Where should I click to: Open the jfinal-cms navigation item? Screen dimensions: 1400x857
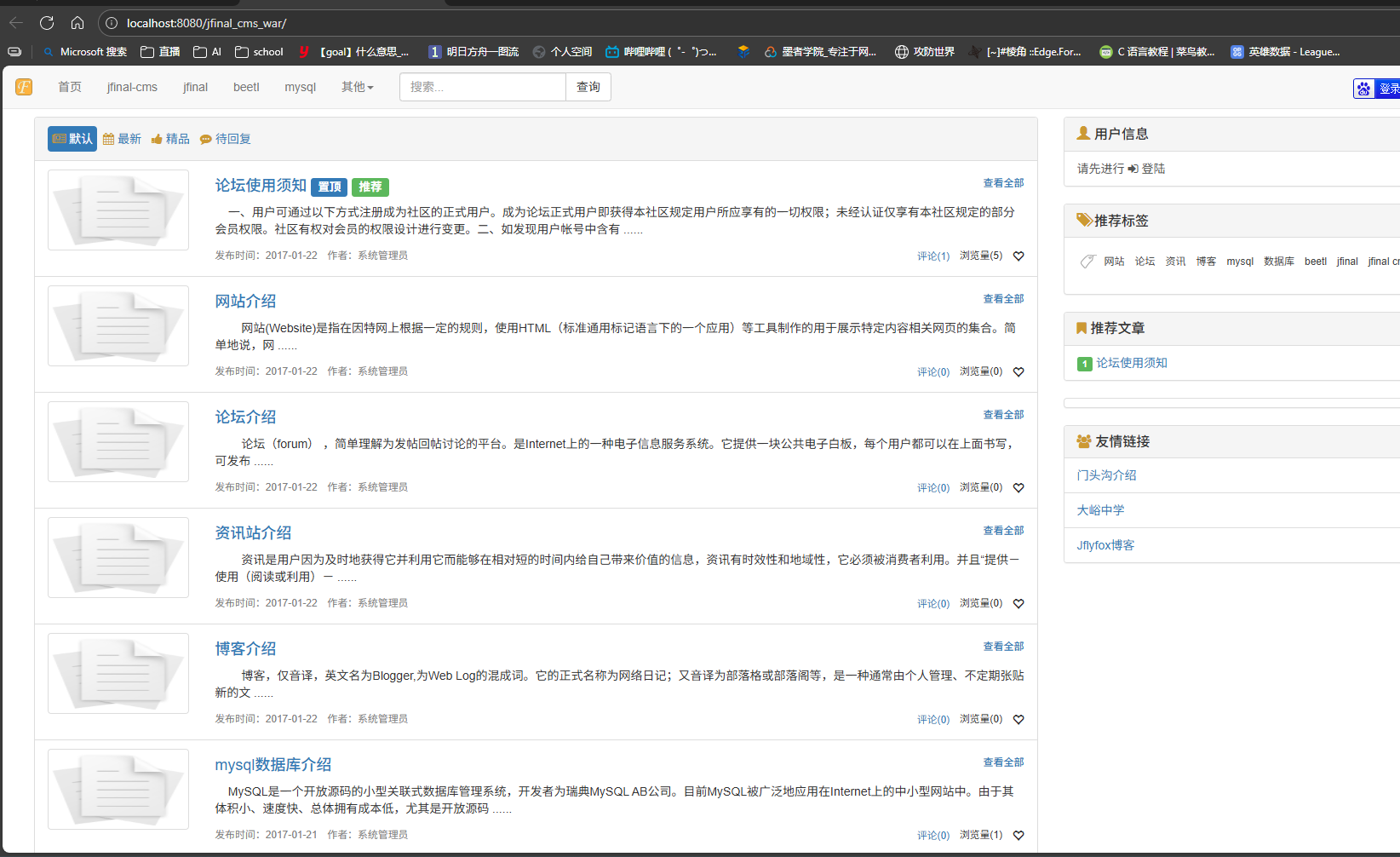pyautogui.click(x=132, y=87)
